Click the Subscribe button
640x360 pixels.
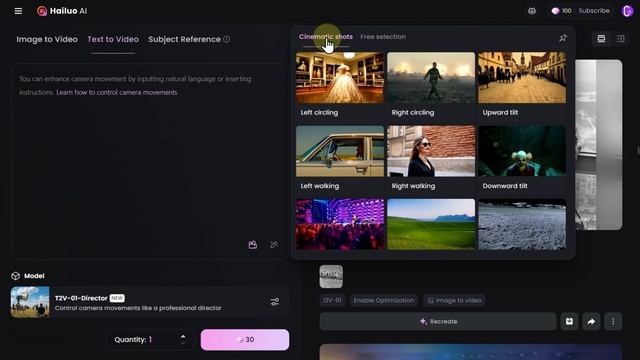point(594,11)
